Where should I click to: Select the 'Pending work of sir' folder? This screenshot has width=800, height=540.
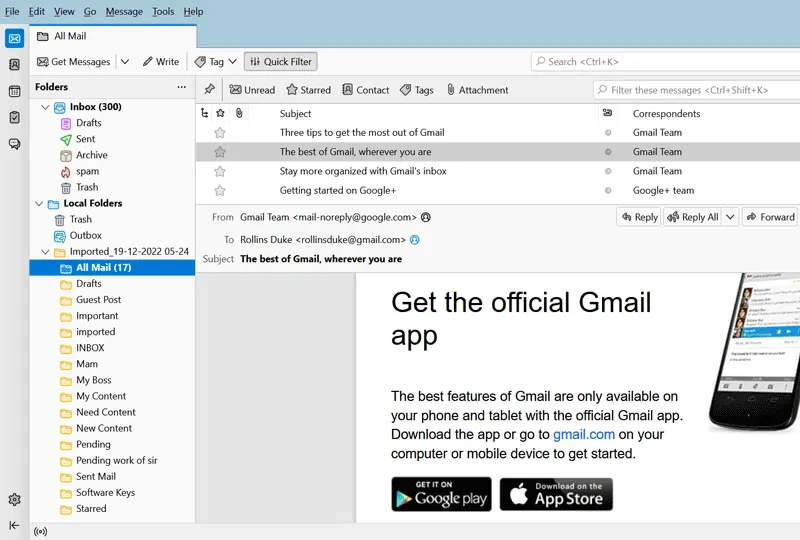click(116, 460)
